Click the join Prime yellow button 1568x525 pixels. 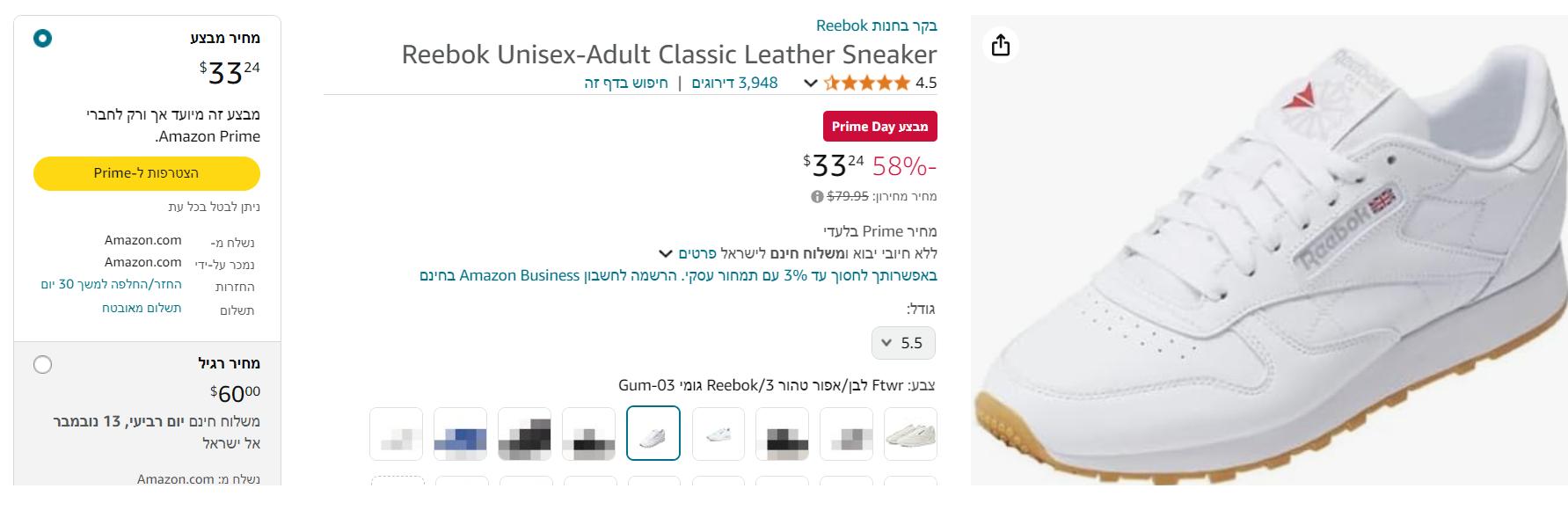tap(147, 173)
